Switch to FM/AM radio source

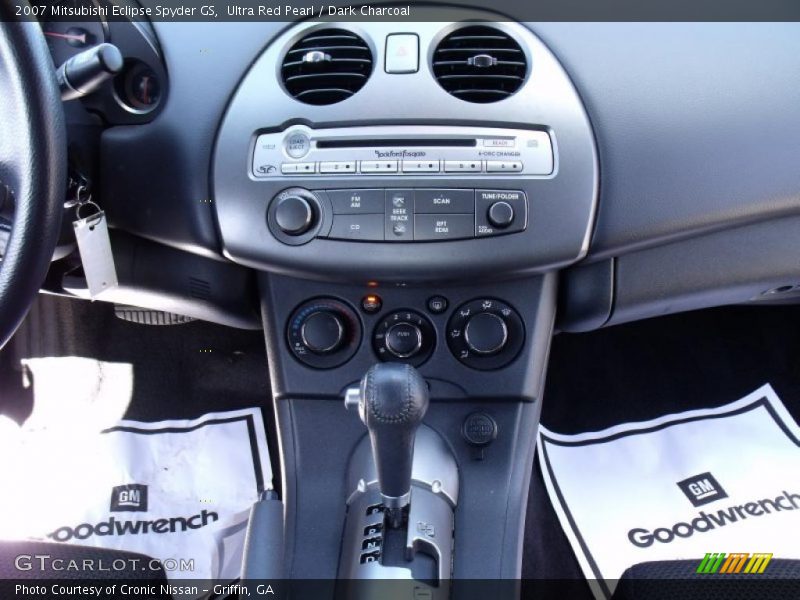[x=355, y=201]
